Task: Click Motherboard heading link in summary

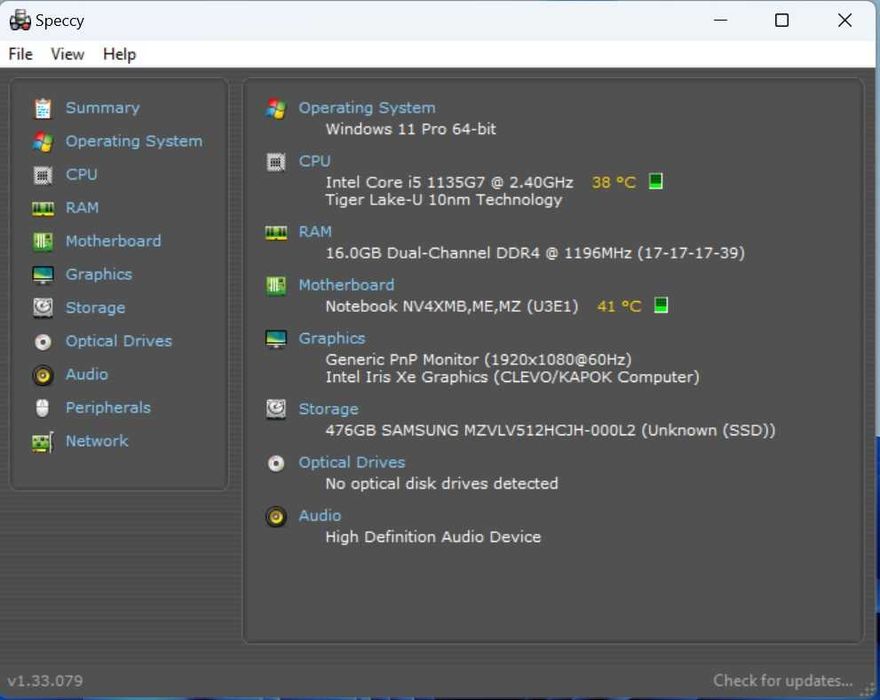Action: (x=346, y=285)
